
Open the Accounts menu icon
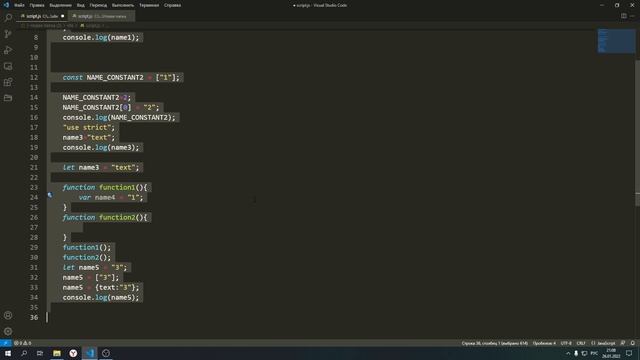pyautogui.click(x=8, y=316)
